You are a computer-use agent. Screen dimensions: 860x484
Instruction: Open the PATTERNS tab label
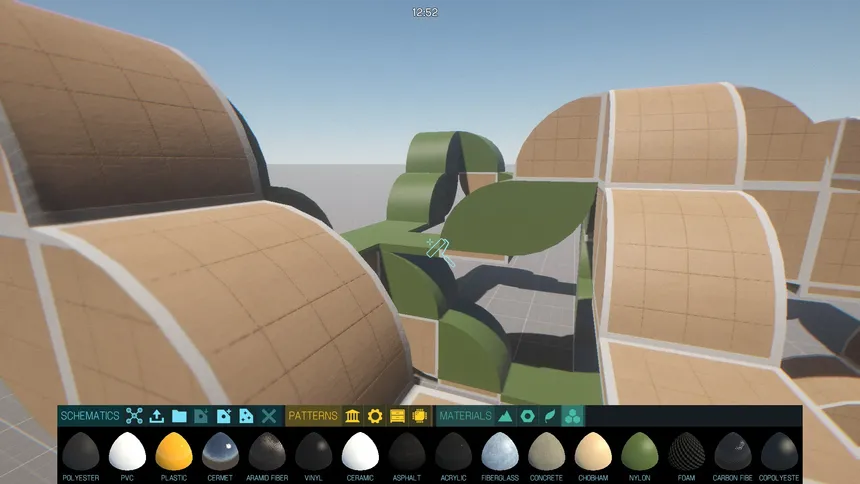click(x=313, y=416)
